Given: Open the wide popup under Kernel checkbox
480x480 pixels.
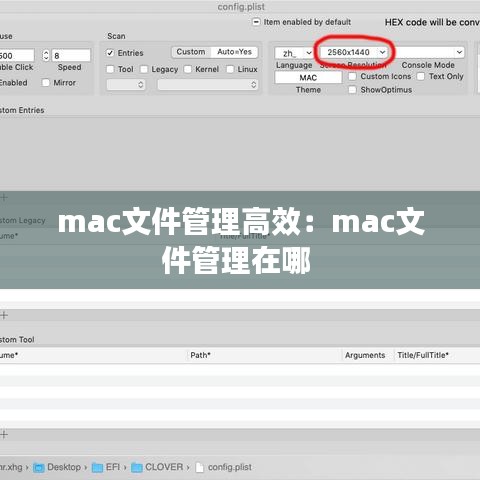Looking at the screenshot, I should [208, 85].
